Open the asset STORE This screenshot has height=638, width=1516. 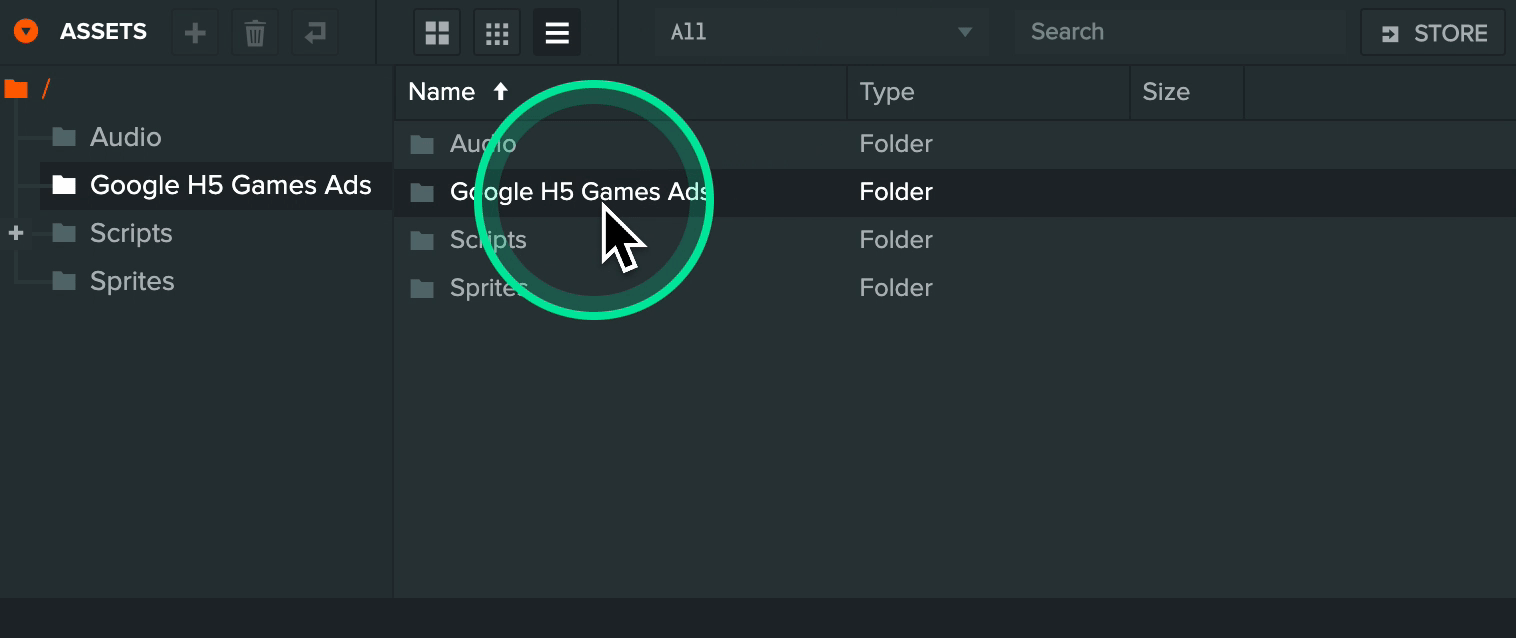(1432, 33)
